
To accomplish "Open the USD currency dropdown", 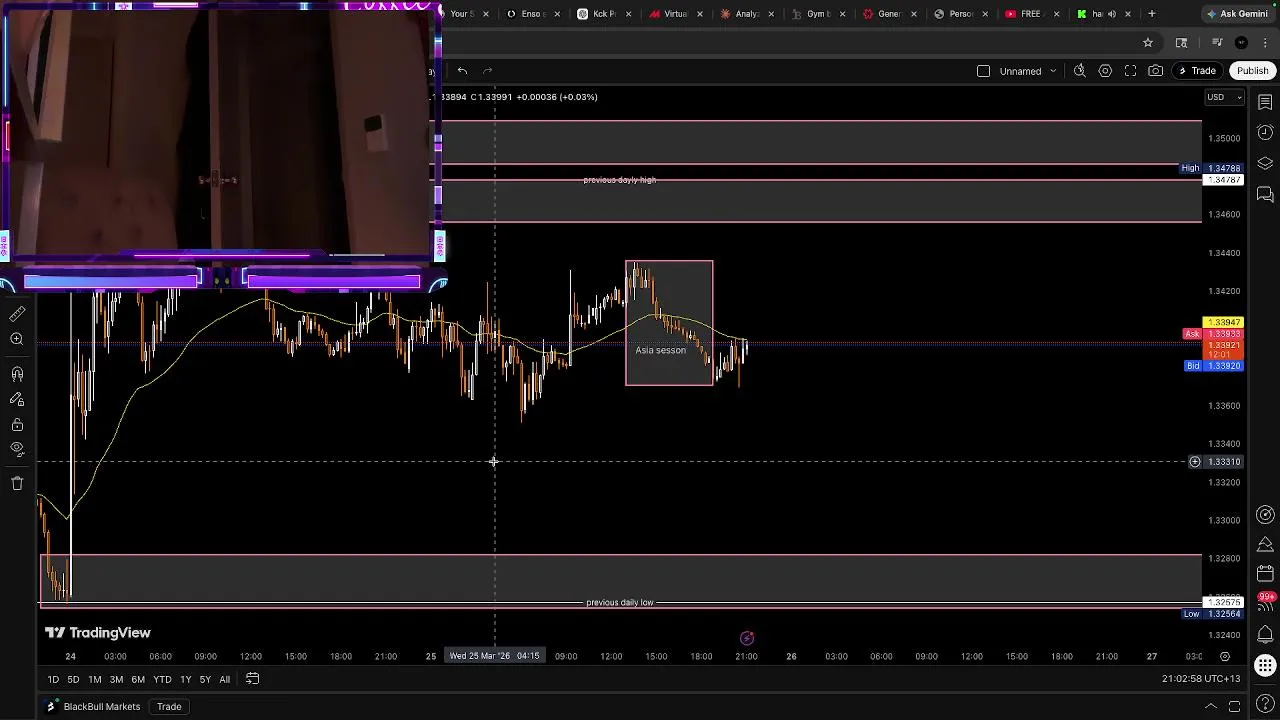I will [1224, 97].
